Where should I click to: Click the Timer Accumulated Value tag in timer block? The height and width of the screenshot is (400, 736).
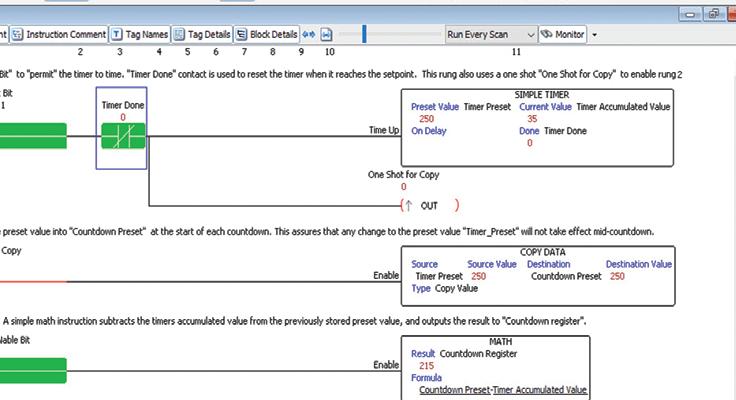(623, 107)
